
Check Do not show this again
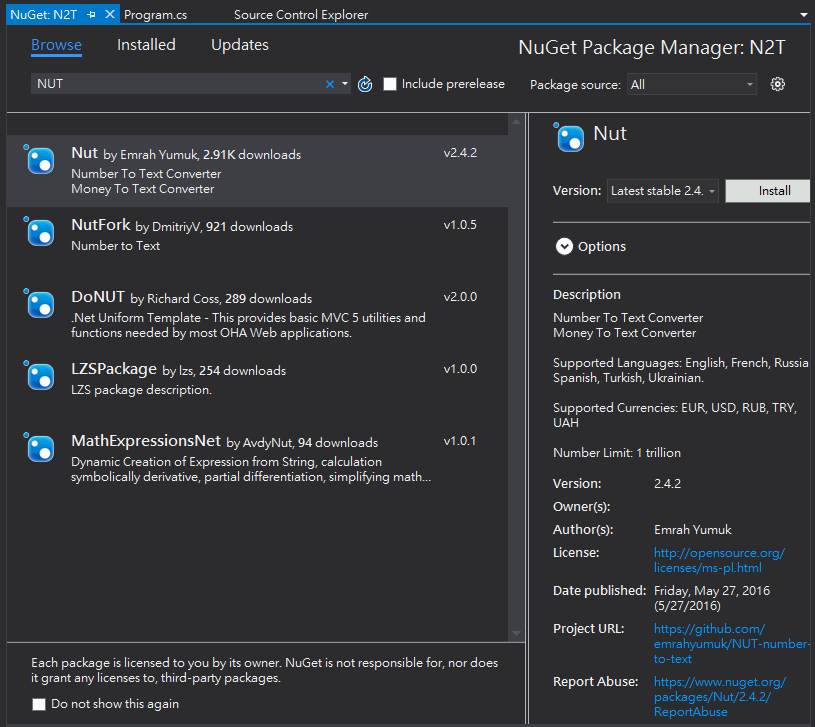[x=38, y=704]
